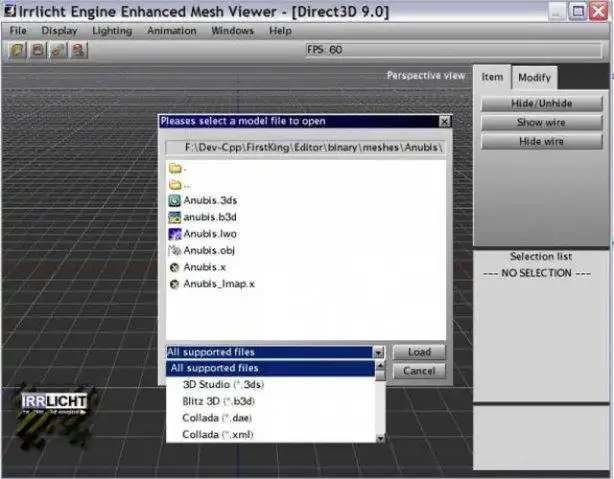Image resolution: width=614 pixels, height=479 pixels.
Task: Click the NO SELECTION entry
Action: pos(537,273)
